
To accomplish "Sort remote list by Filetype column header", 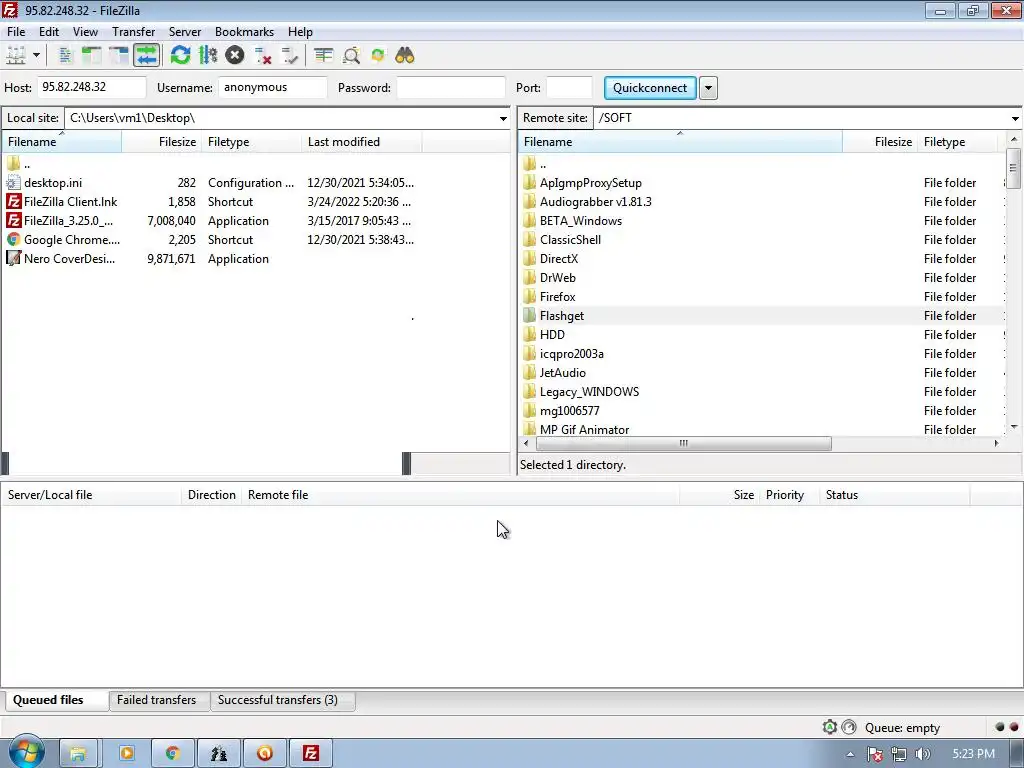I will (x=957, y=142).
